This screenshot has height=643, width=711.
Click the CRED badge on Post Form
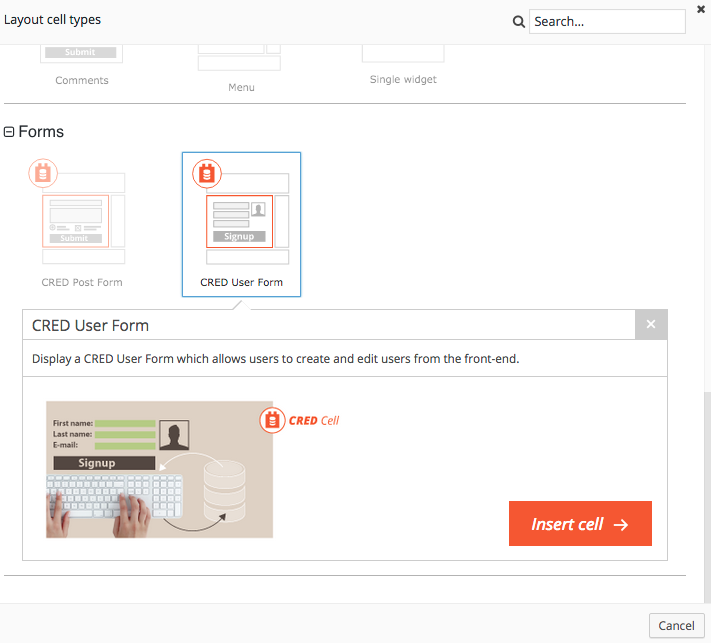(43, 173)
